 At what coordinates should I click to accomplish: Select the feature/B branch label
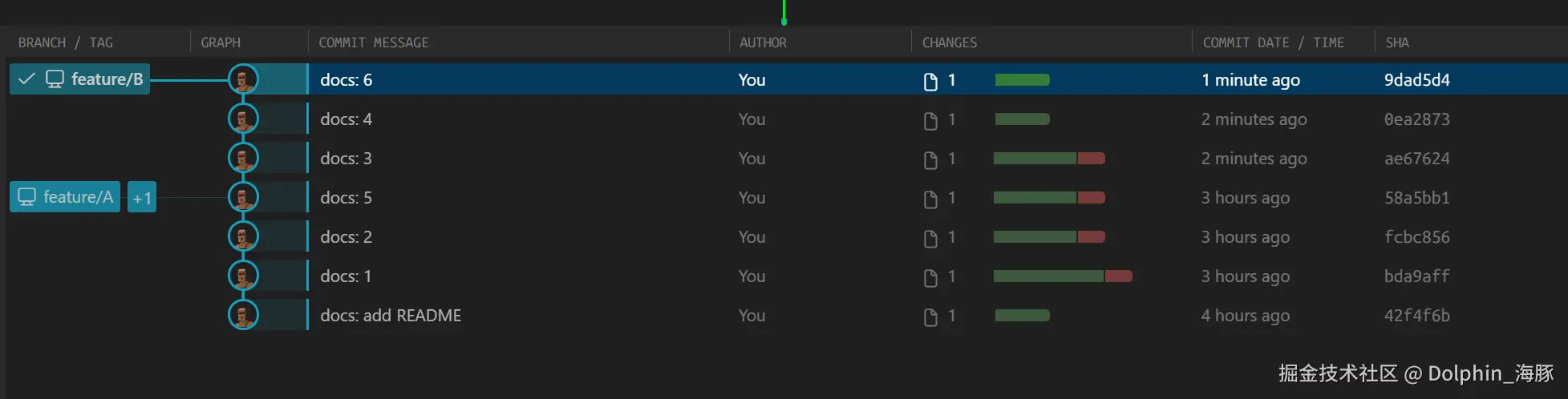pos(107,79)
